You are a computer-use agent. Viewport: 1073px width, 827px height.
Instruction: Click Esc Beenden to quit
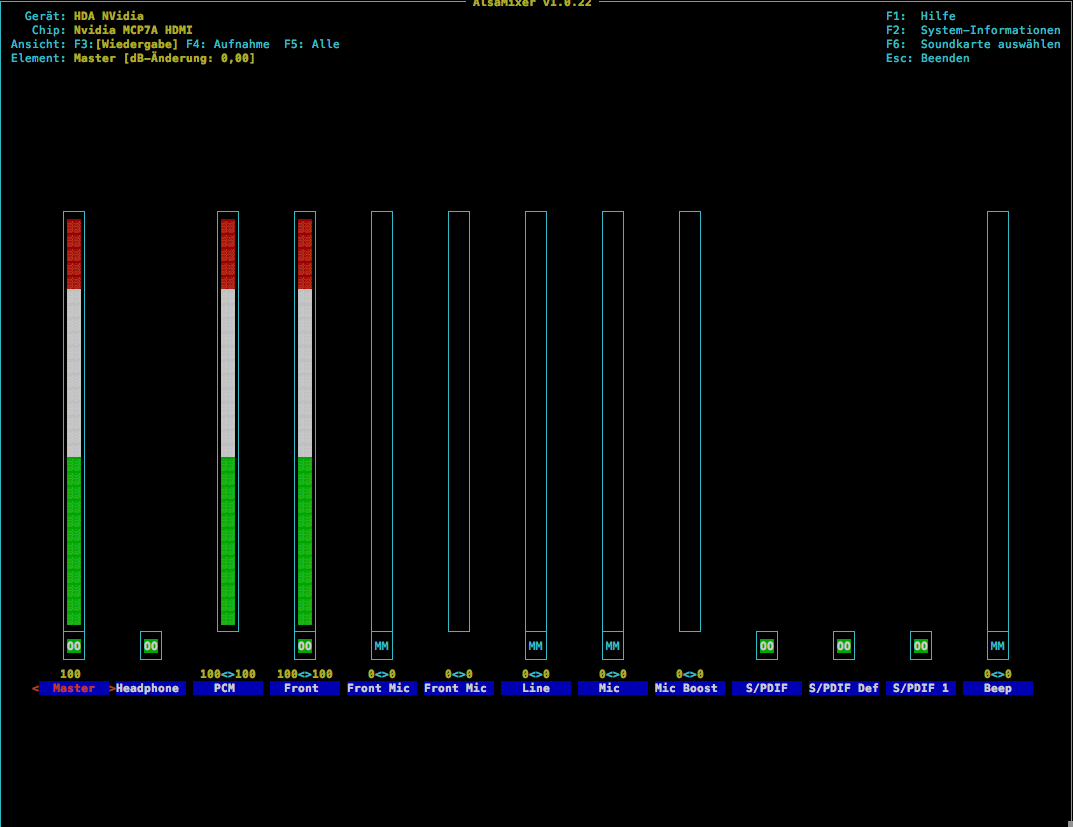click(927, 58)
